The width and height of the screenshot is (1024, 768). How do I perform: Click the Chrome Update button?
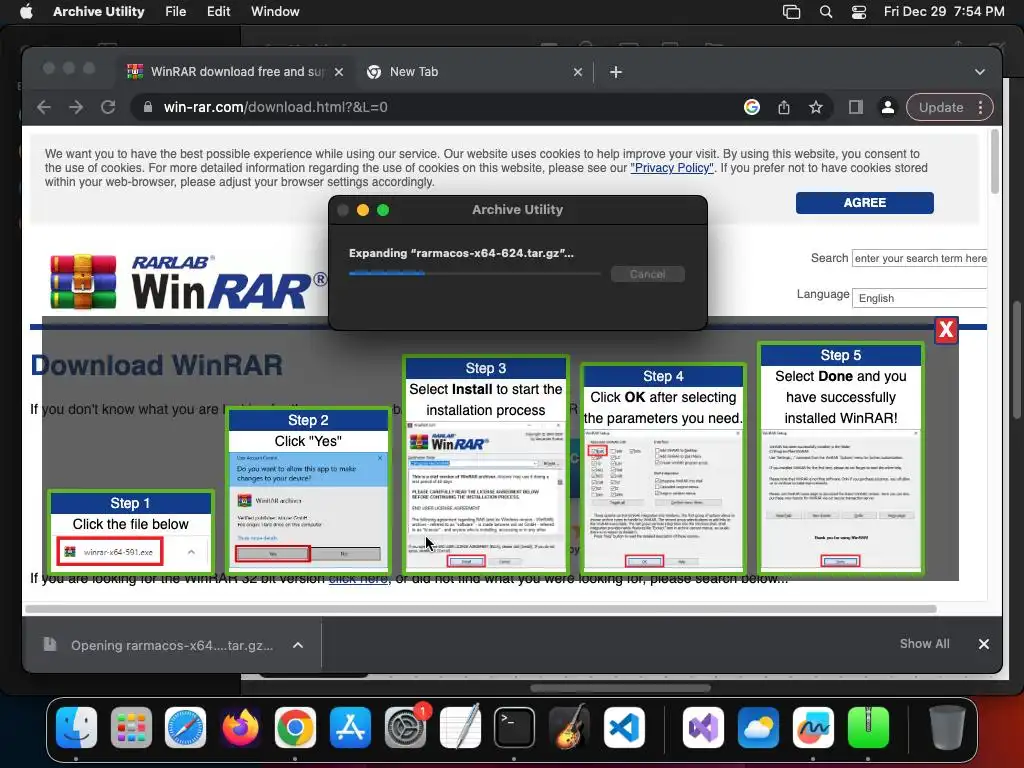click(x=940, y=107)
